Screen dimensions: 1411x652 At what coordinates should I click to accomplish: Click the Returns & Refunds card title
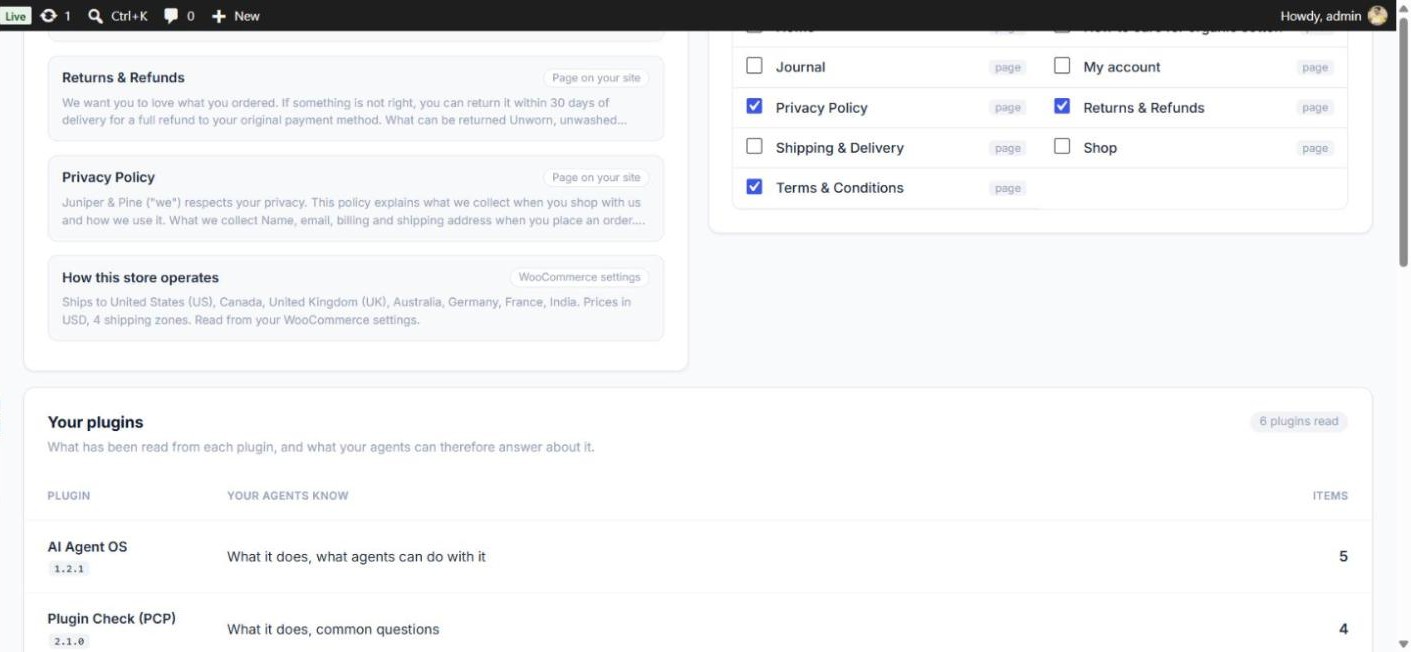(123, 77)
